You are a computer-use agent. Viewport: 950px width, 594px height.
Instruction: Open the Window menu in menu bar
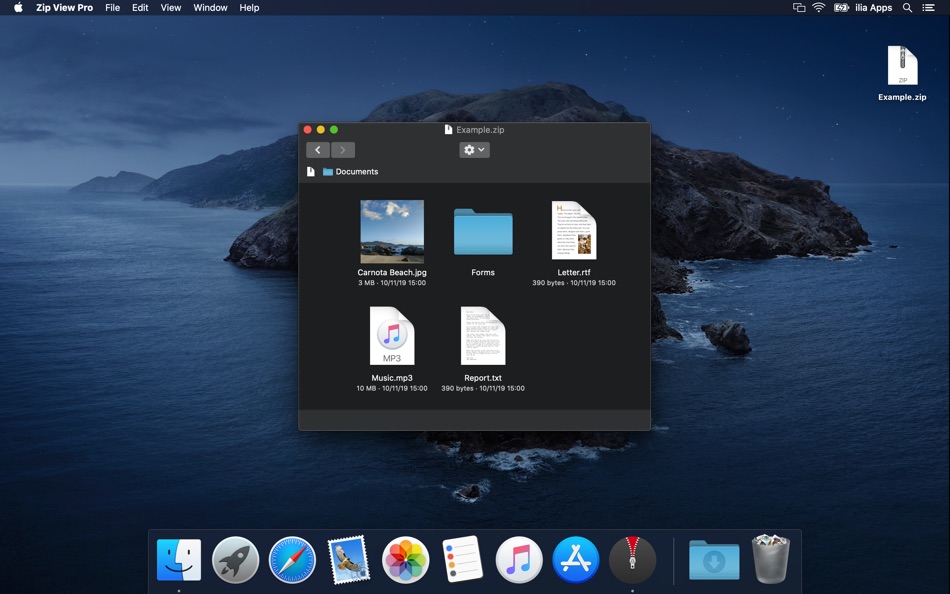(x=210, y=8)
